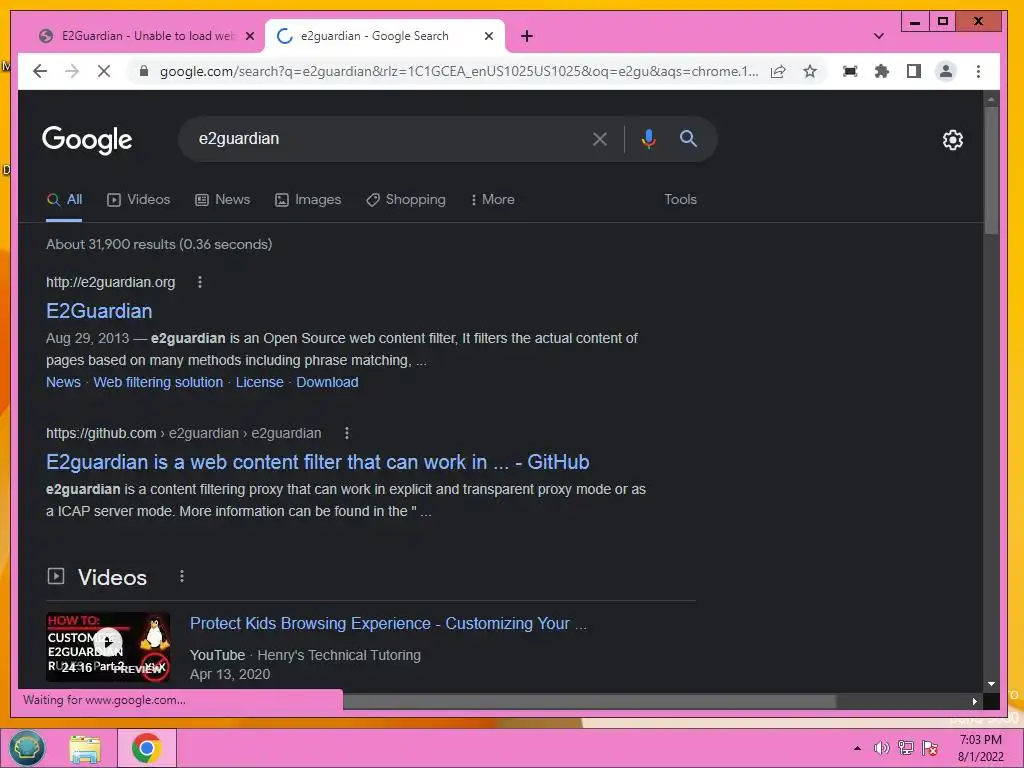
Task: Open the Action Center flag icon
Action: click(930, 748)
